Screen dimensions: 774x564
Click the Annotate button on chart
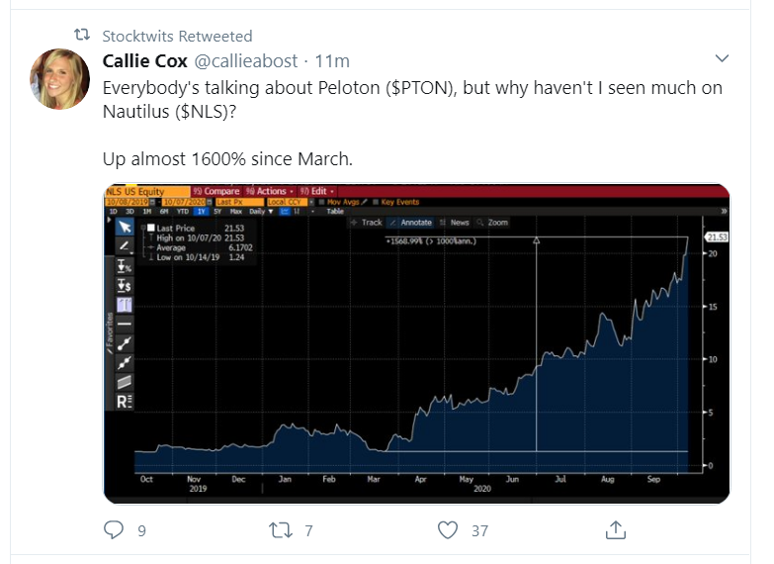pyautogui.click(x=413, y=222)
